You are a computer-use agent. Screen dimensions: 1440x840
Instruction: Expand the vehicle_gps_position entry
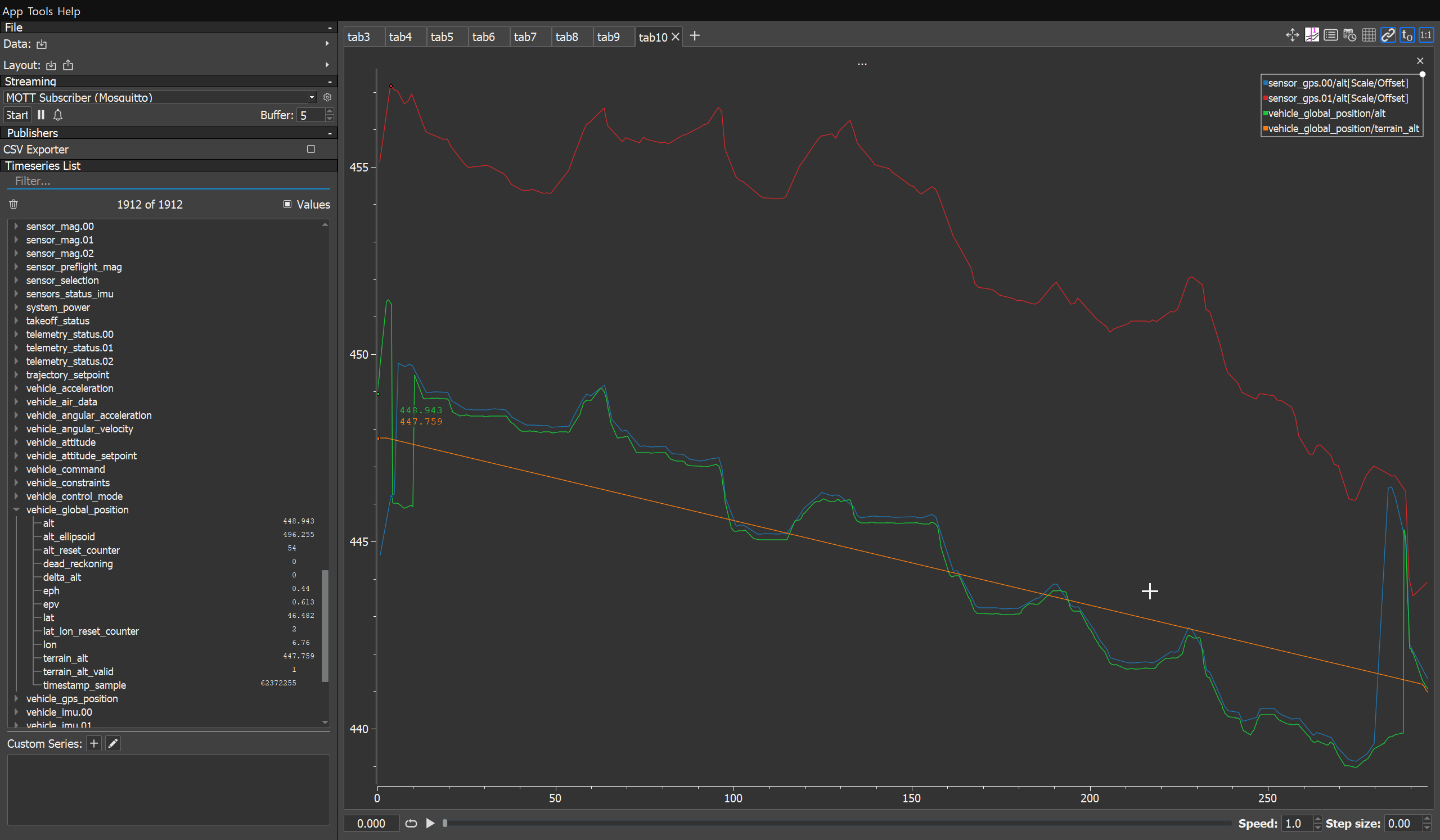click(16, 698)
